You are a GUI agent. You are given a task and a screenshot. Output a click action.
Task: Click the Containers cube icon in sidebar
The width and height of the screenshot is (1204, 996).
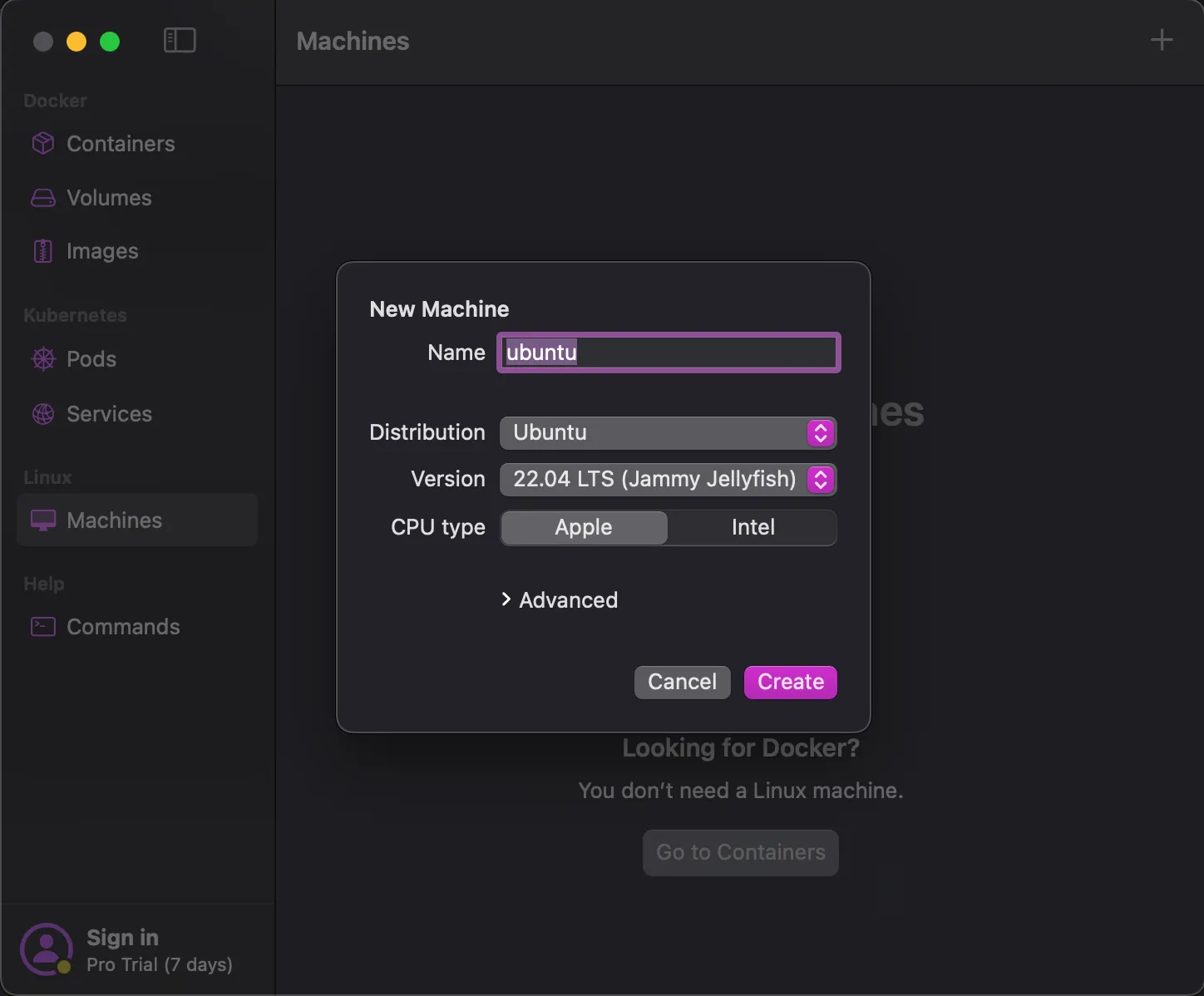43,144
